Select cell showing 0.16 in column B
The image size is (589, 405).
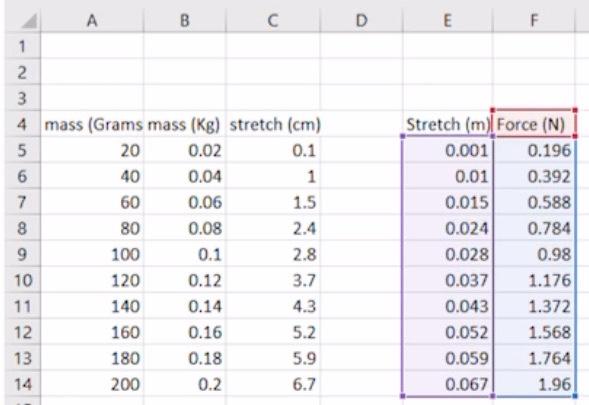pos(184,332)
